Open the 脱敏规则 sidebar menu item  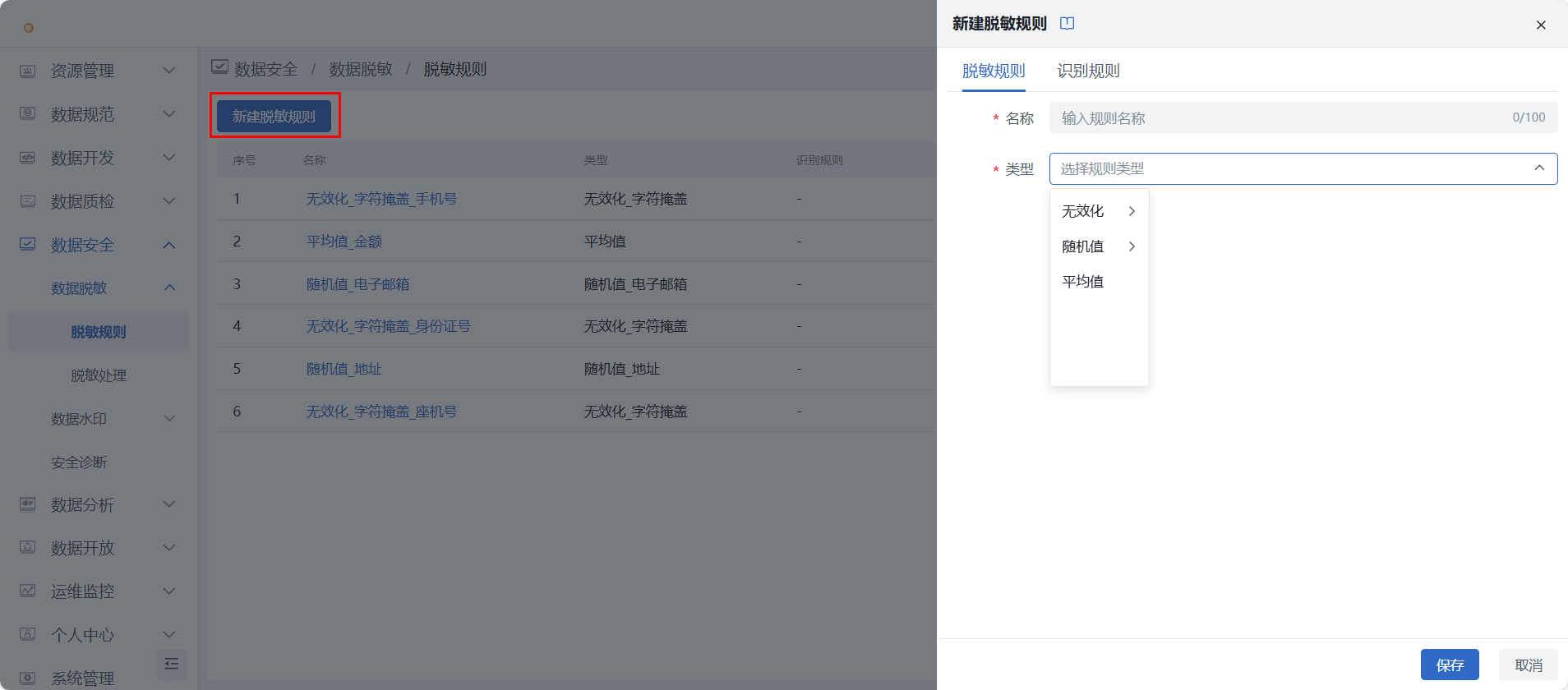99,332
